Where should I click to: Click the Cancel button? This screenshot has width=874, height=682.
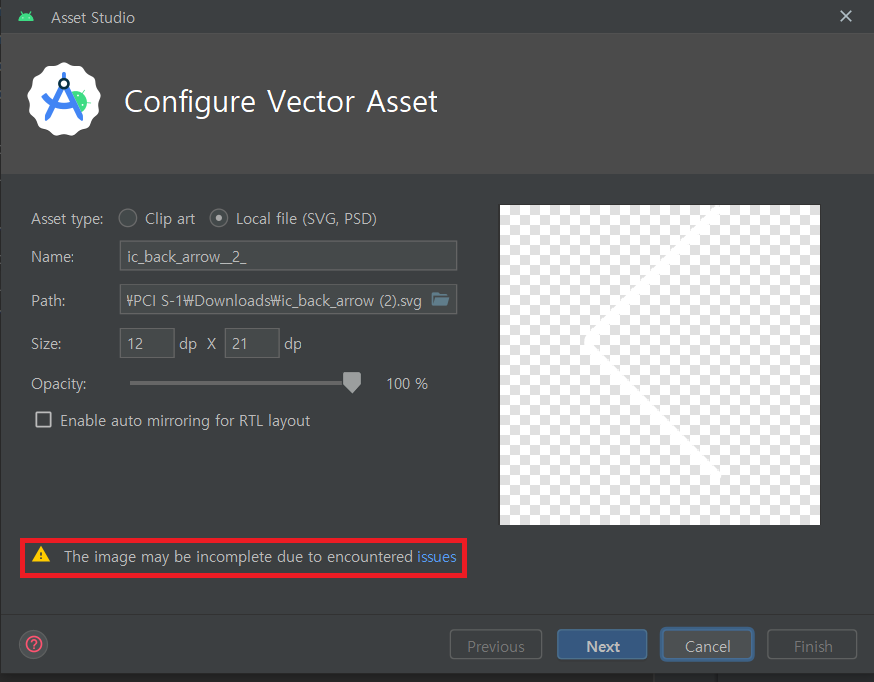click(707, 645)
